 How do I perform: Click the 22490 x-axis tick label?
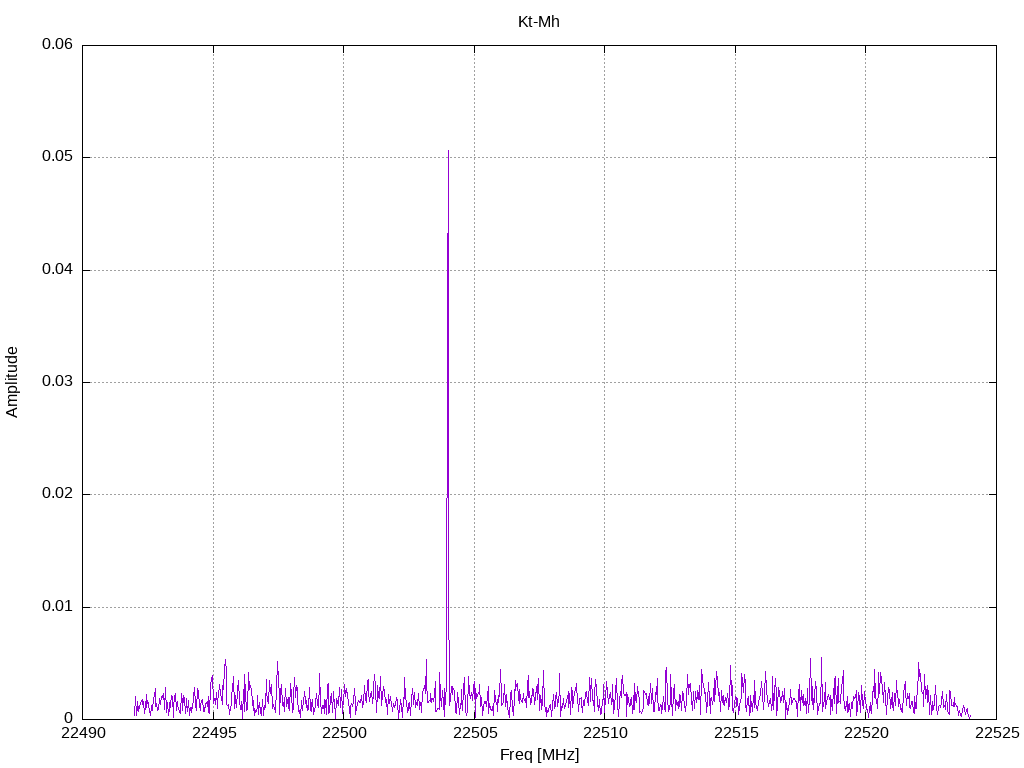coord(83,733)
